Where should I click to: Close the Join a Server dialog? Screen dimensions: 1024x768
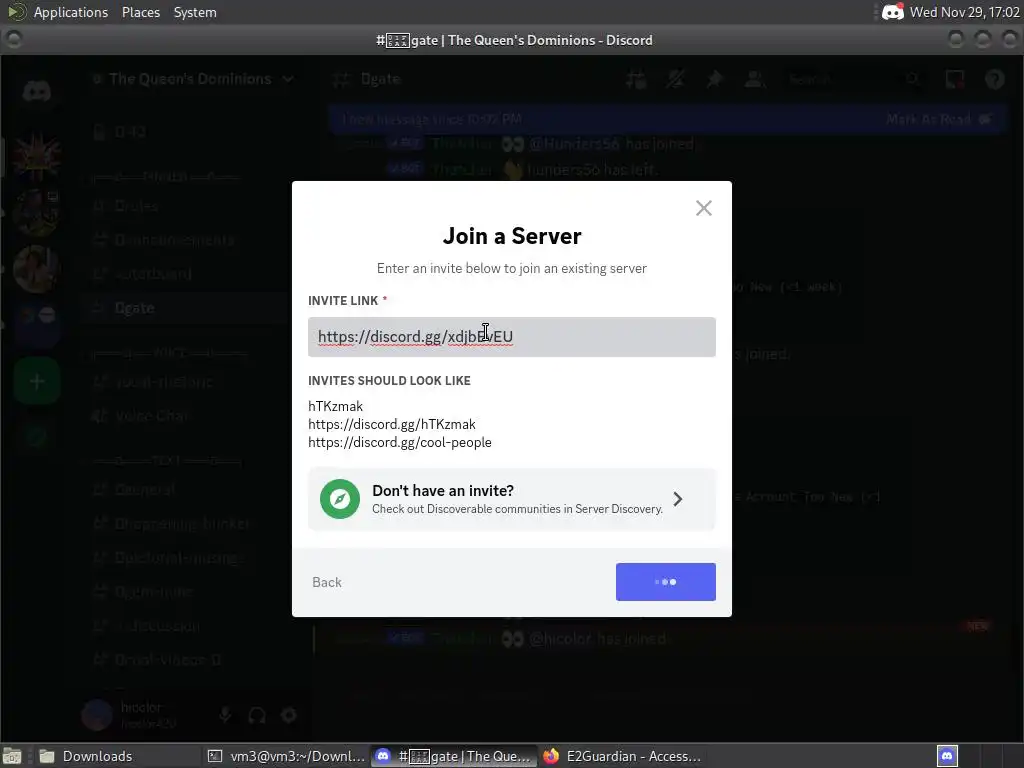703,208
